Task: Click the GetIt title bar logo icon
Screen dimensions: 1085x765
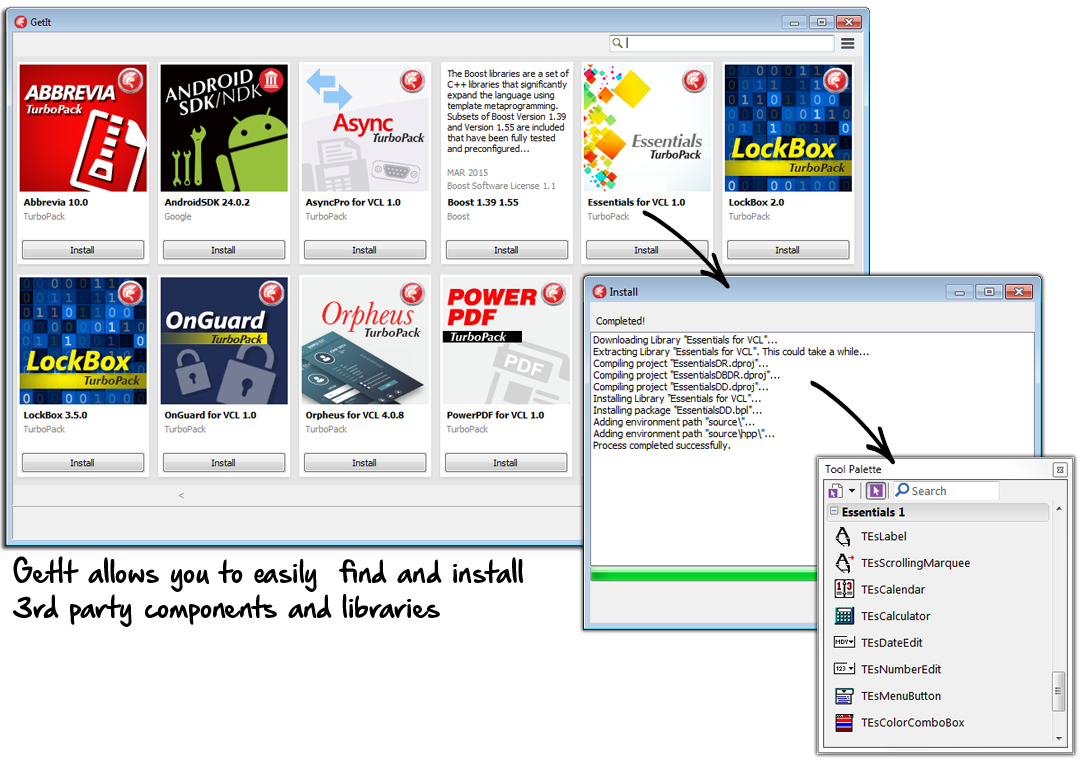Action: [21, 22]
